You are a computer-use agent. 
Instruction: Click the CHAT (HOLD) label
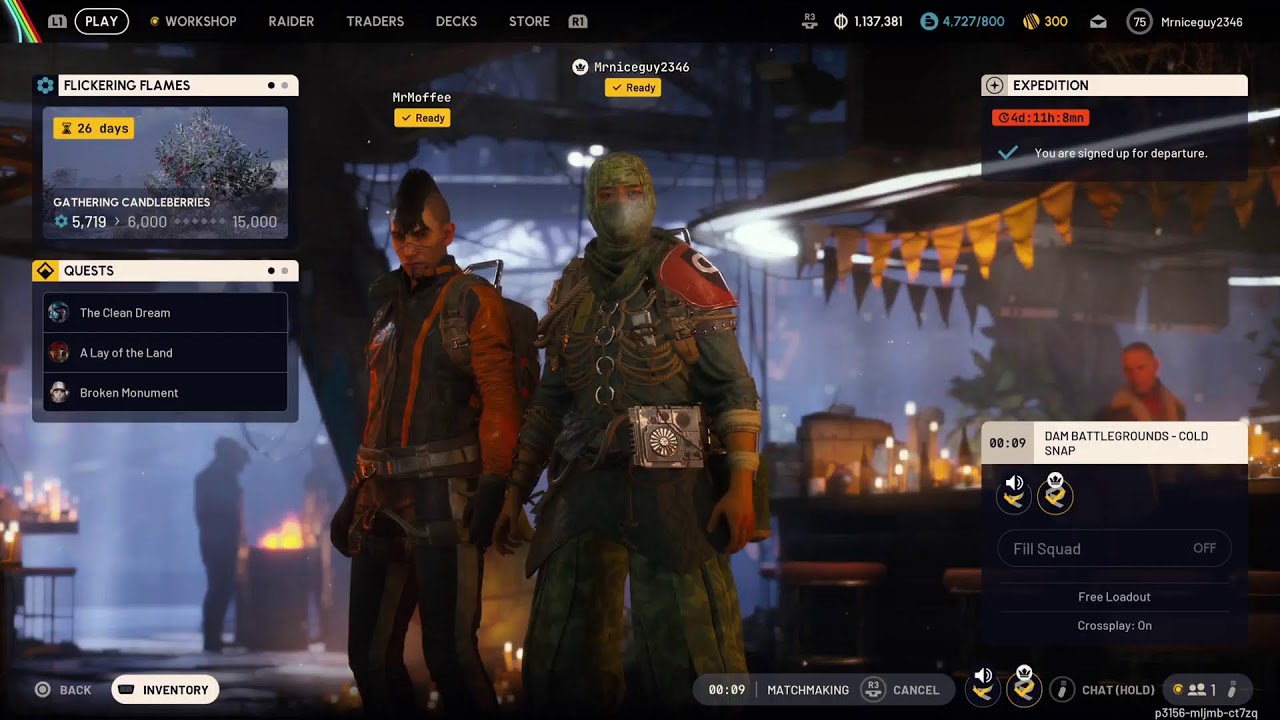coord(1118,690)
